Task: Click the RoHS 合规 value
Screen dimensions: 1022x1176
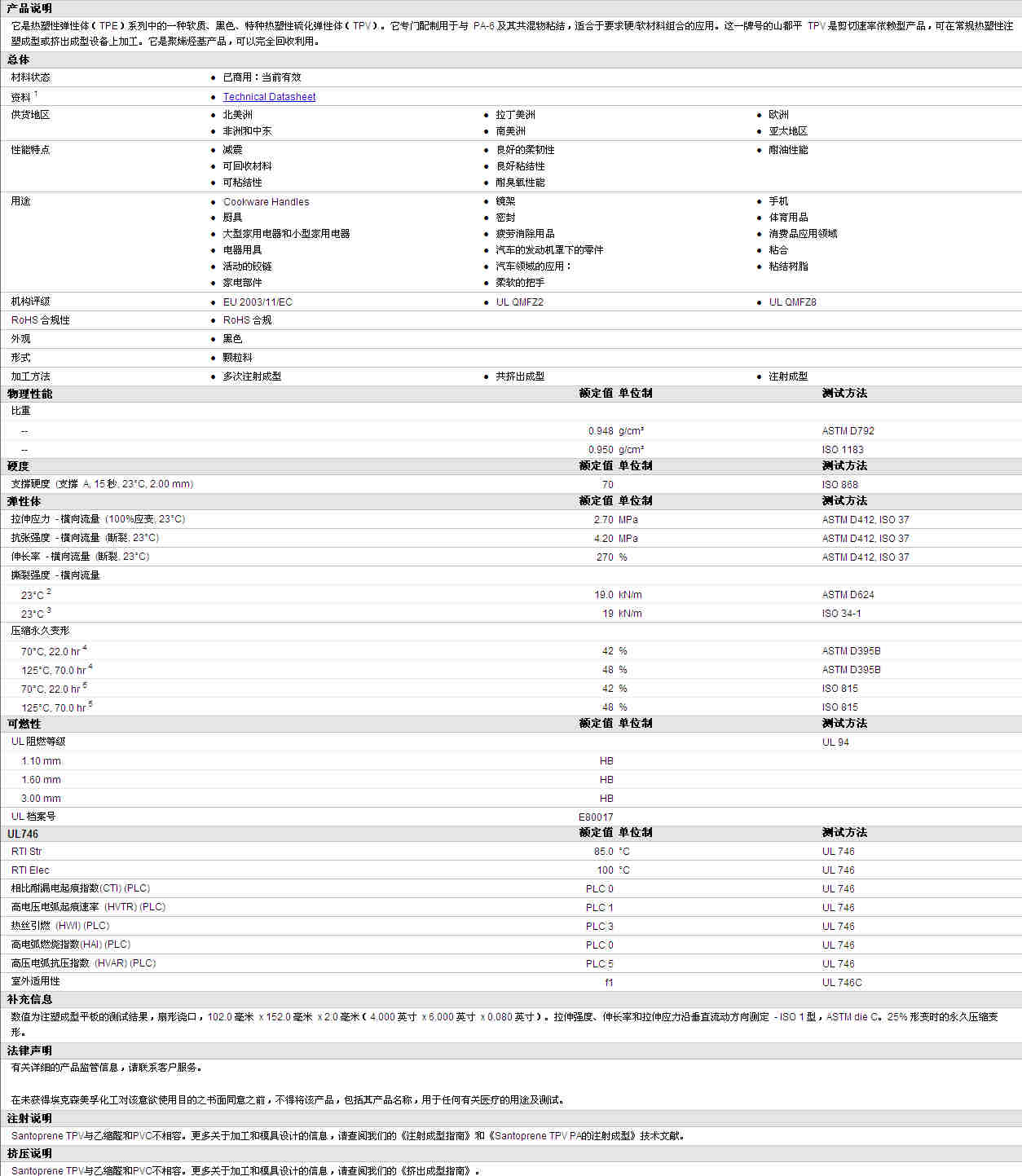Action: (x=248, y=320)
